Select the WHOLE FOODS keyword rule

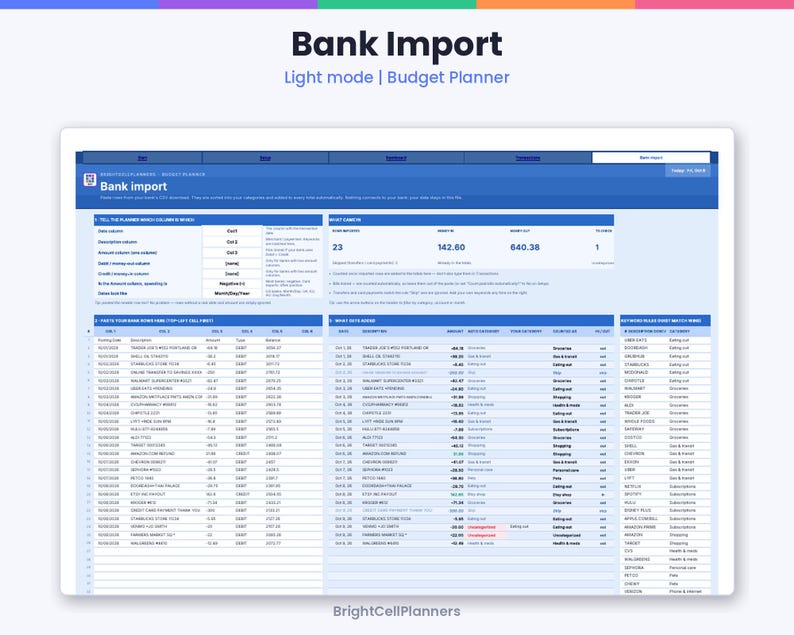coord(639,421)
